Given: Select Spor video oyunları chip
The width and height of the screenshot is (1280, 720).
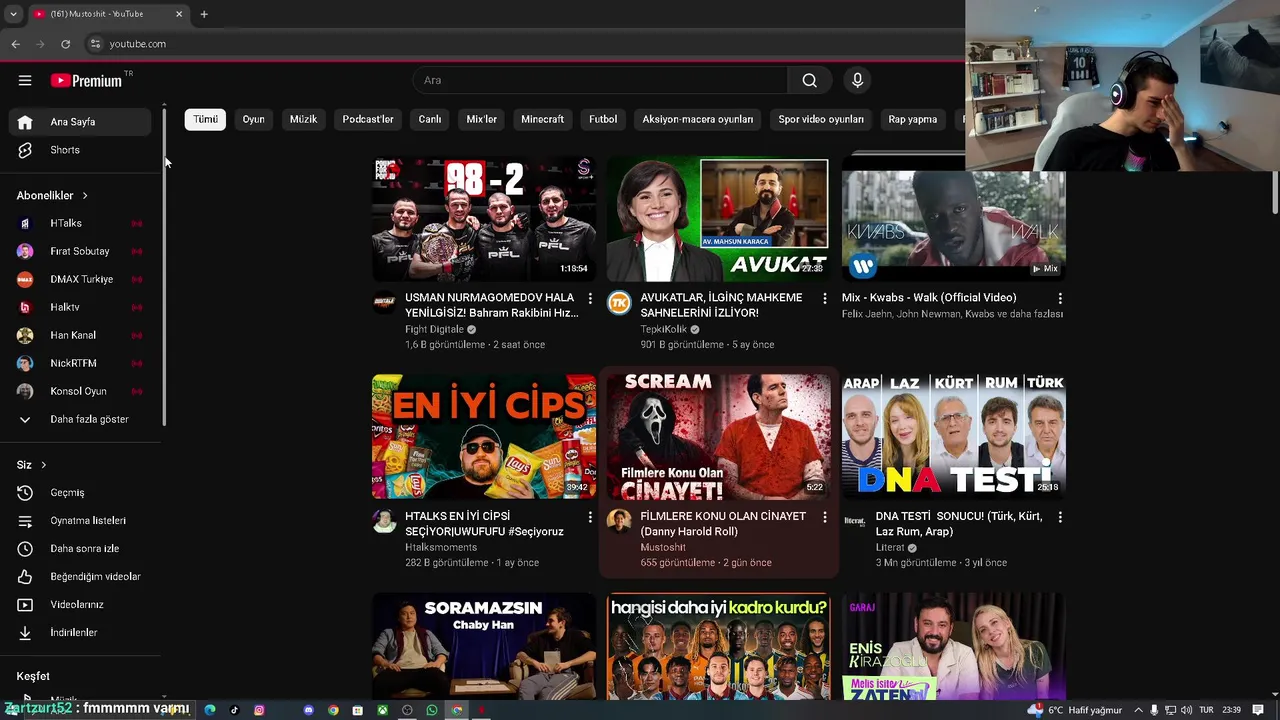Looking at the screenshot, I should click(x=821, y=119).
